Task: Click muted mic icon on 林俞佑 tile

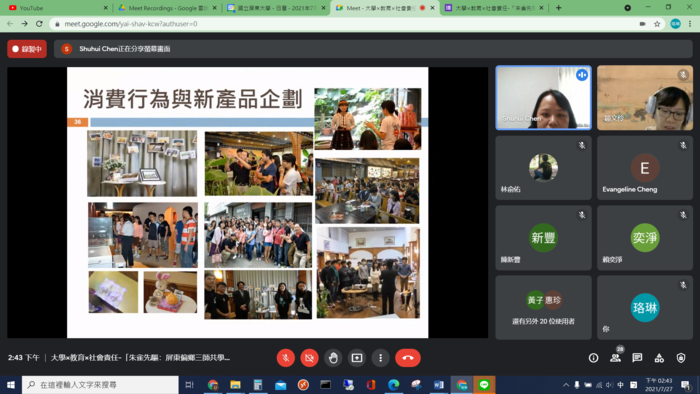Action: (582, 145)
